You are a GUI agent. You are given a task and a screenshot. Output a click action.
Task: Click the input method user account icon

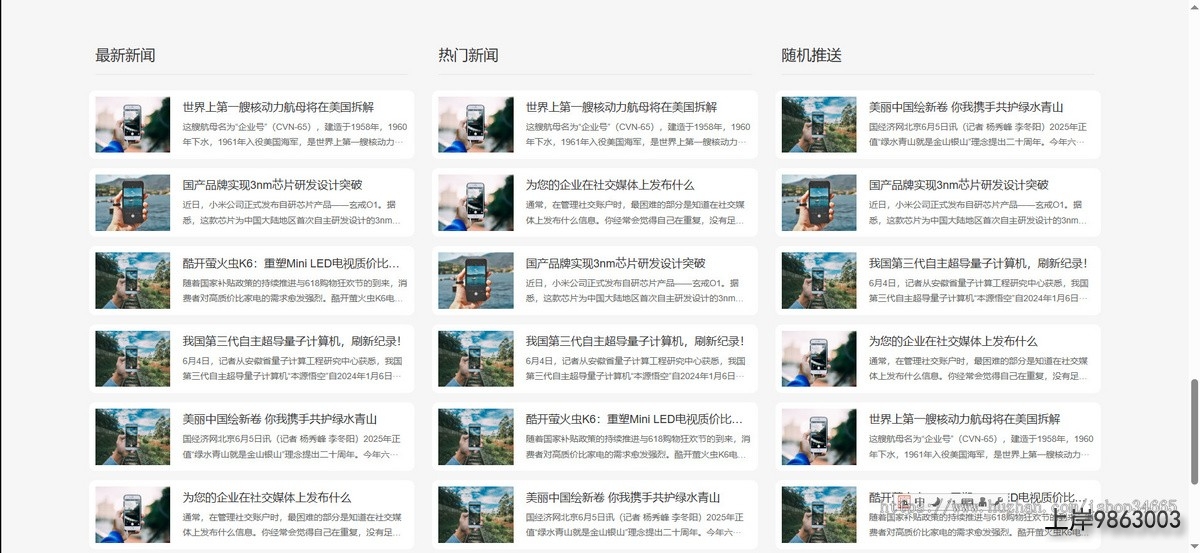[982, 502]
